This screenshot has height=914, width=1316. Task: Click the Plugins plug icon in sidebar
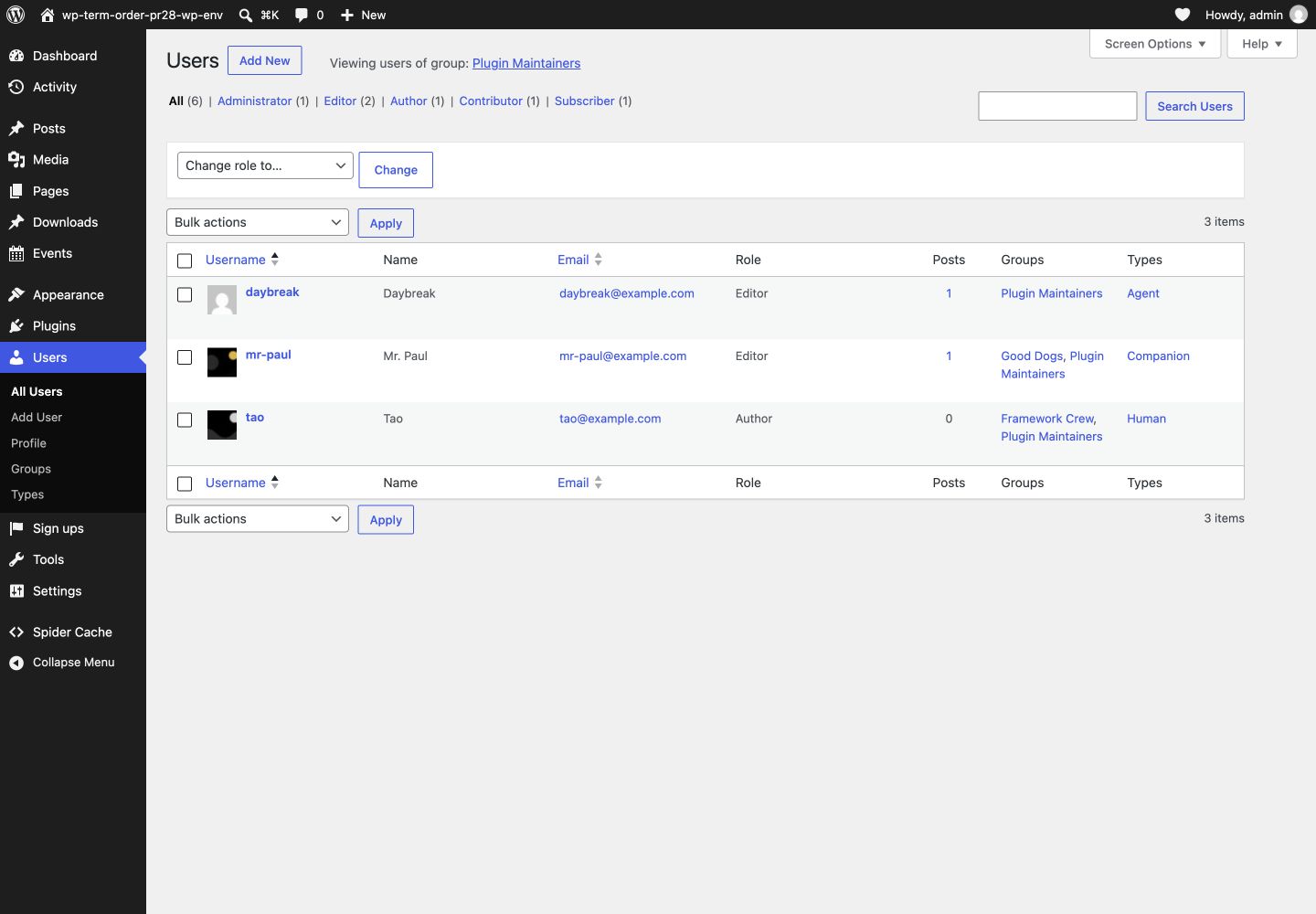16,325
